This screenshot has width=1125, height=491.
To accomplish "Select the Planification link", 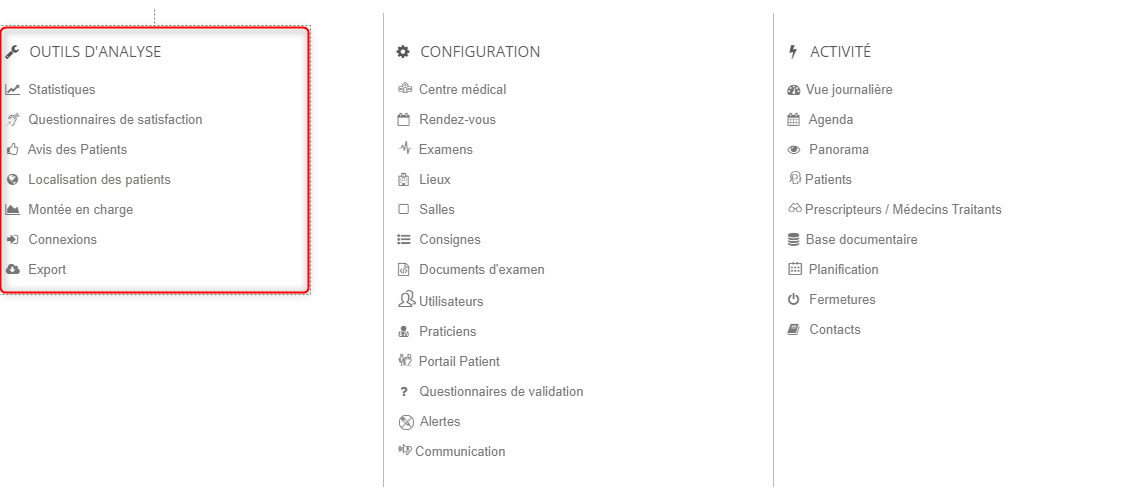I will 843,270.
